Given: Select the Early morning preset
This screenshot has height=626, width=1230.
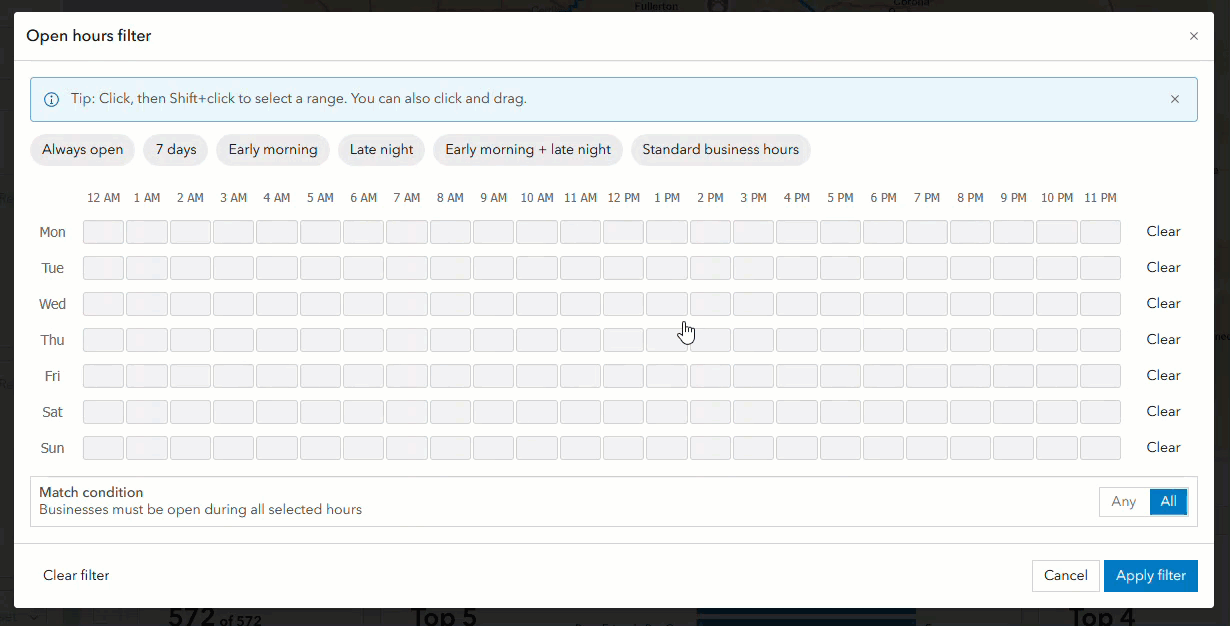Looking at the screenshot, I should pos(273,150).
